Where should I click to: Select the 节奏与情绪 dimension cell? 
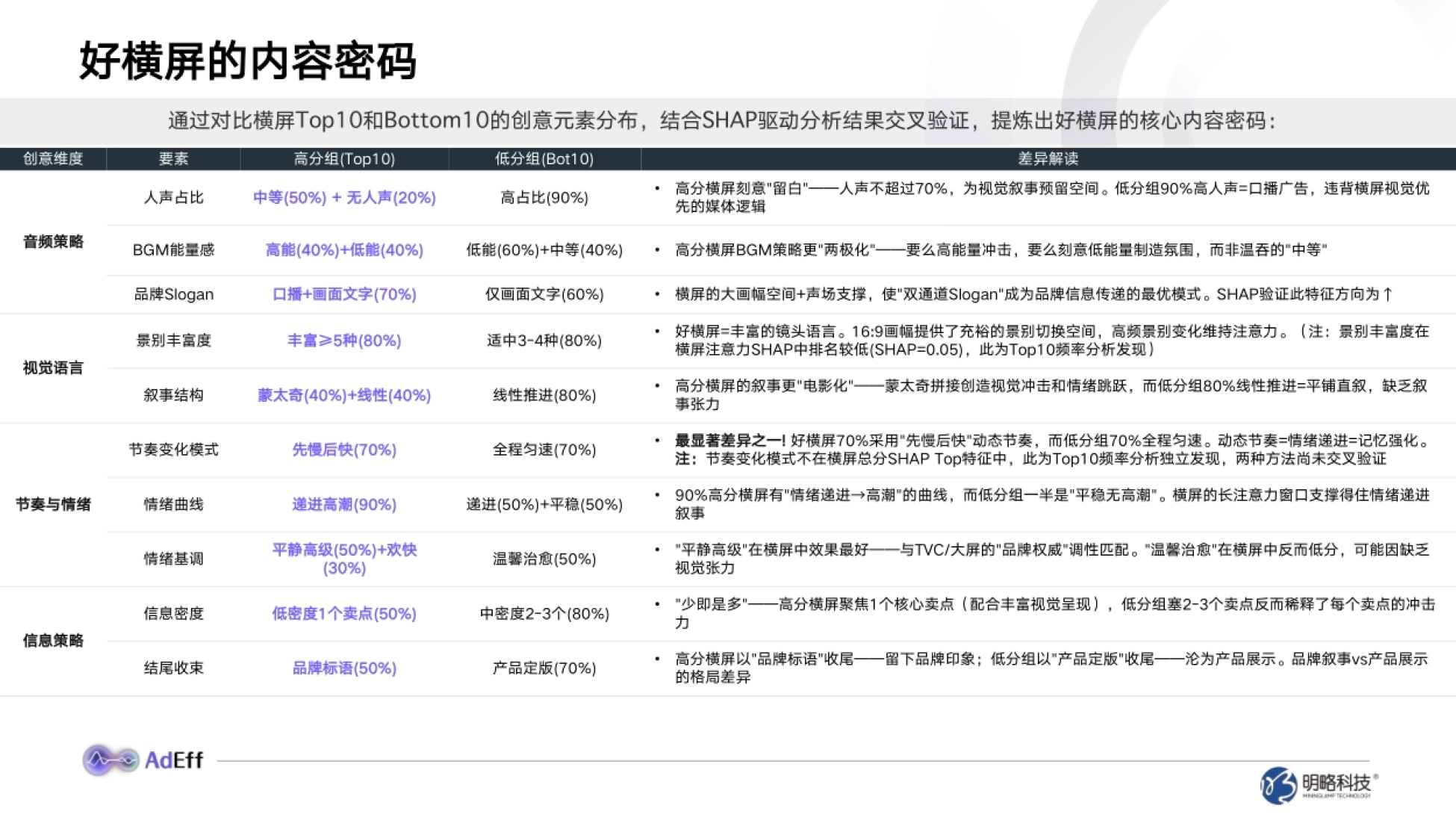pyautogui.click(x=53, y=504)
